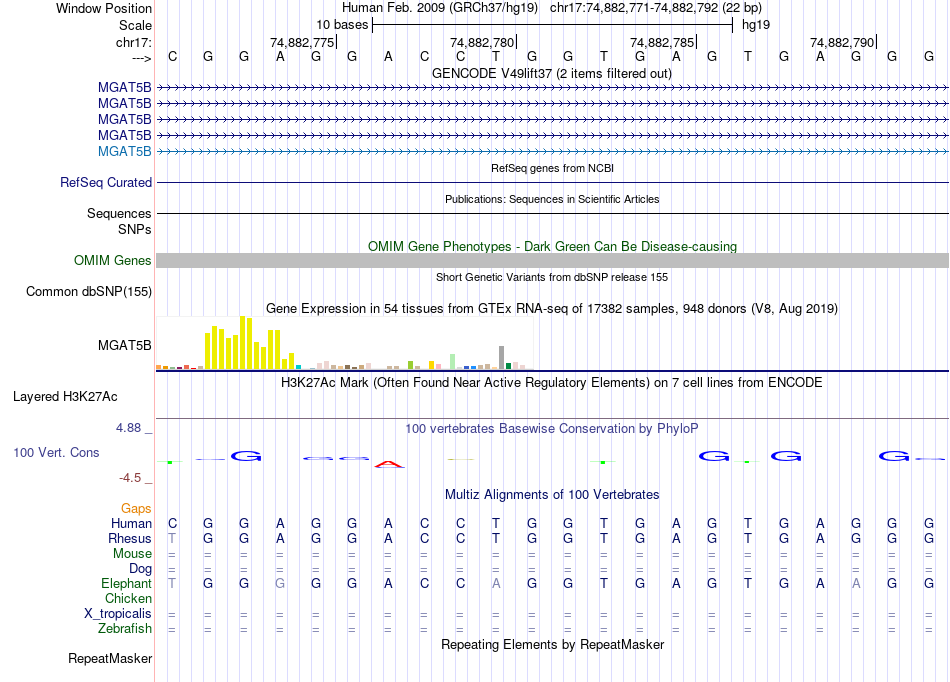
Task: Click the OMIM Genes track label
Action: coord(112,260)
